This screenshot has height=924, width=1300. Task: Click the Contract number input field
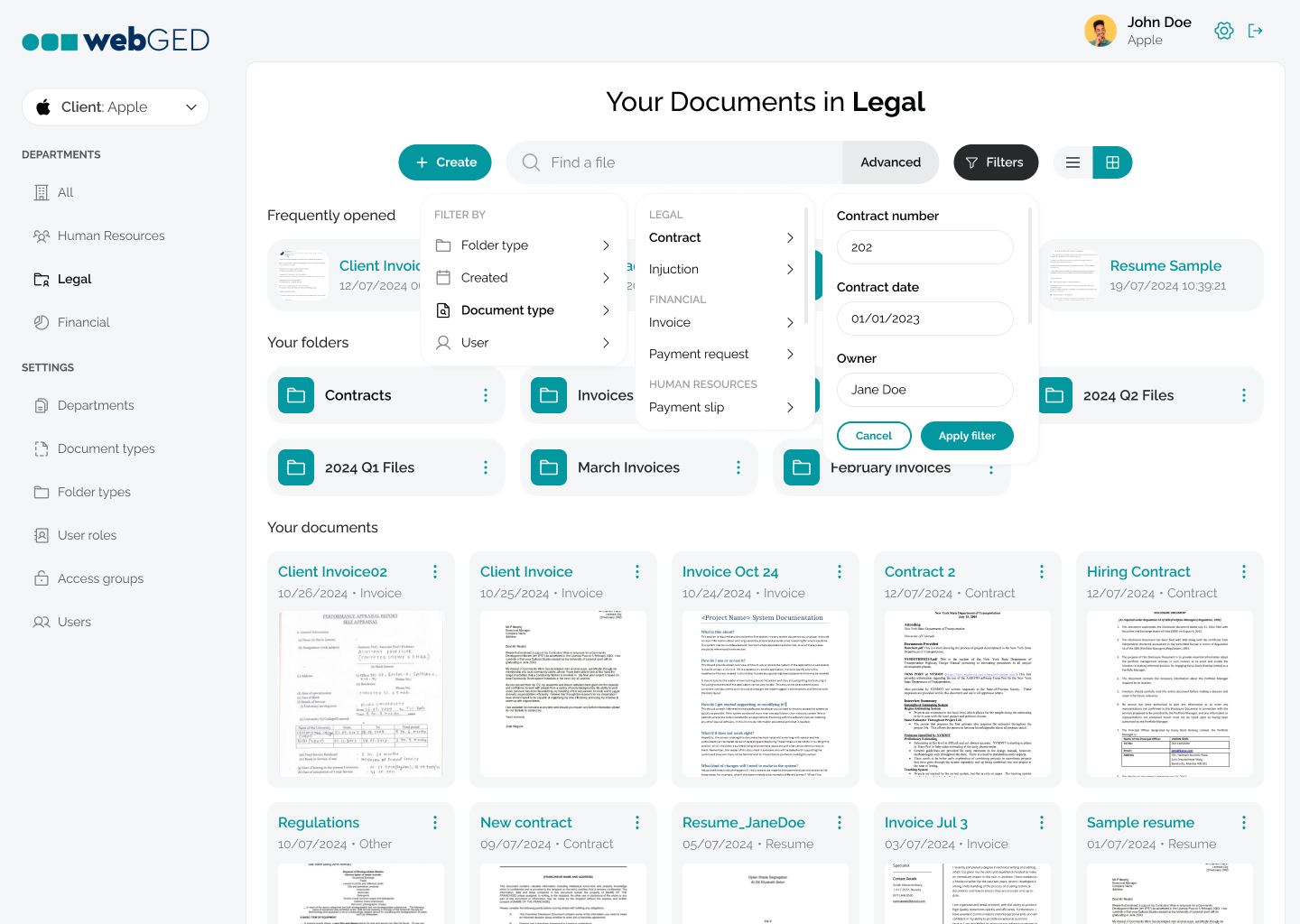[x=925, y=247]
